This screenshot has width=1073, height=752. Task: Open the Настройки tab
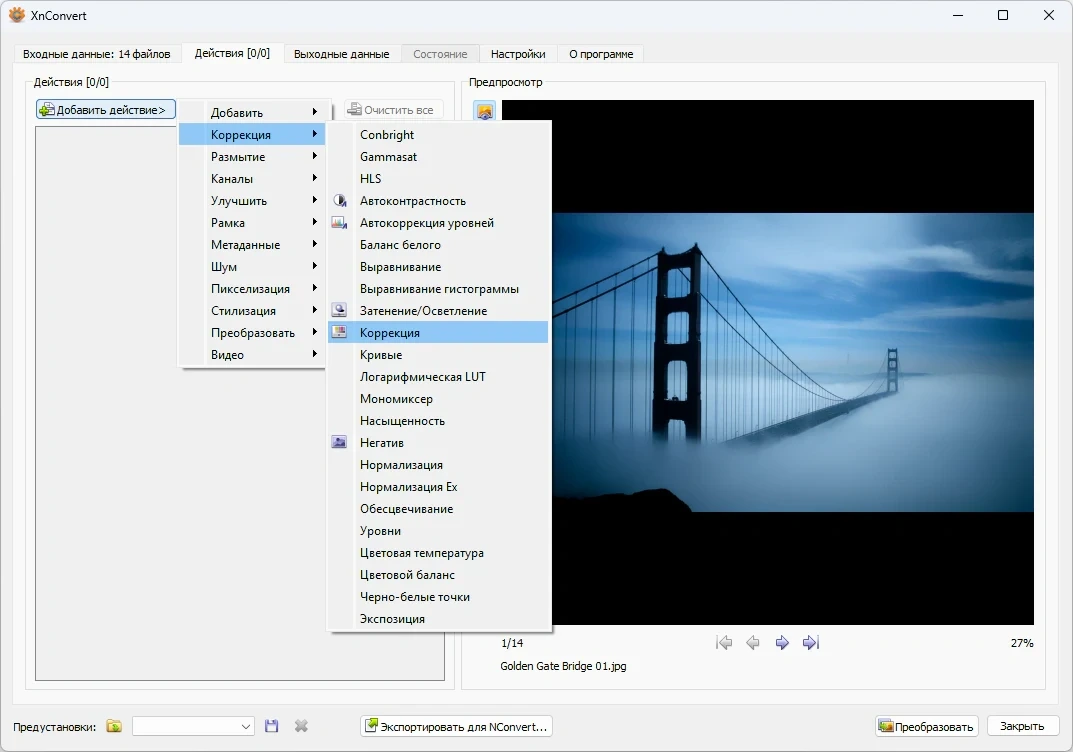coord(518,54)
